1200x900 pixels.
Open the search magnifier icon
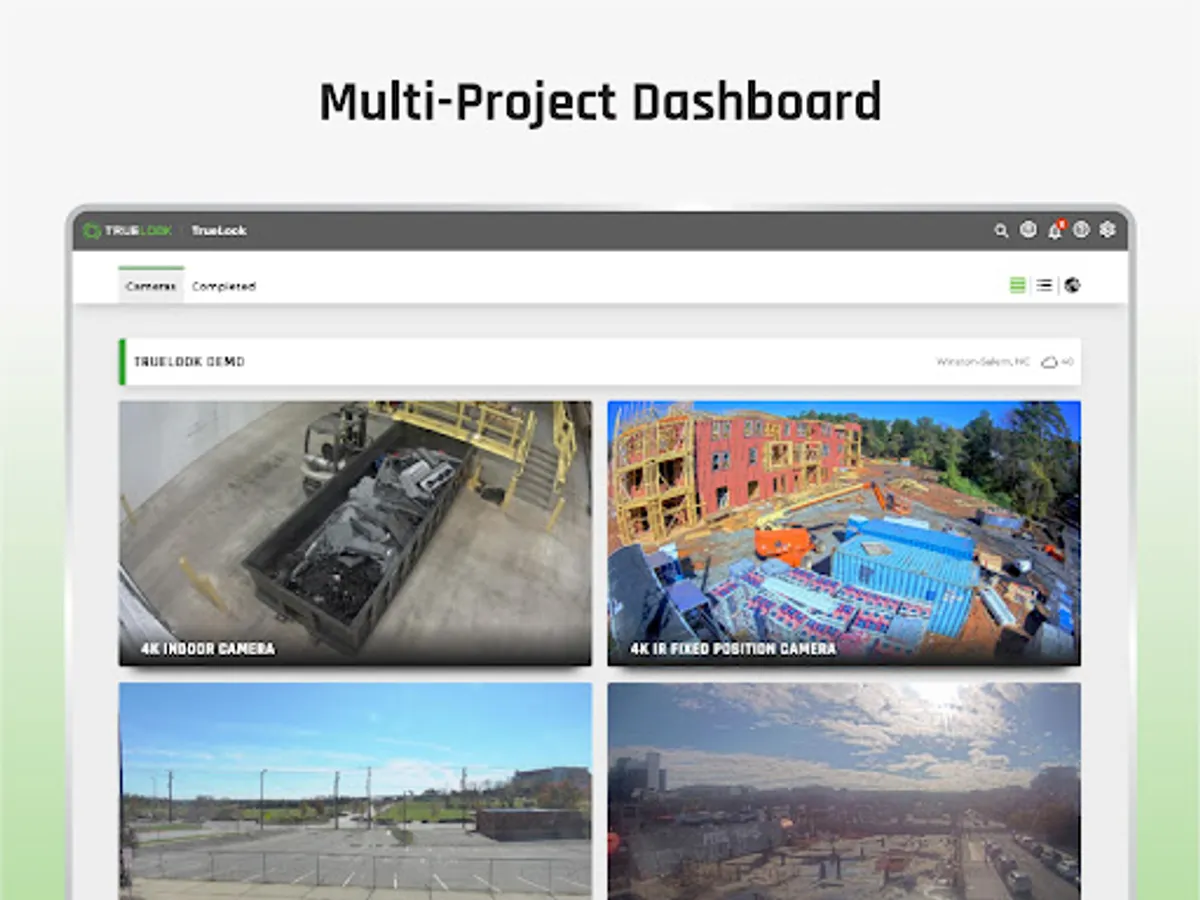[x=1001, y=231]
